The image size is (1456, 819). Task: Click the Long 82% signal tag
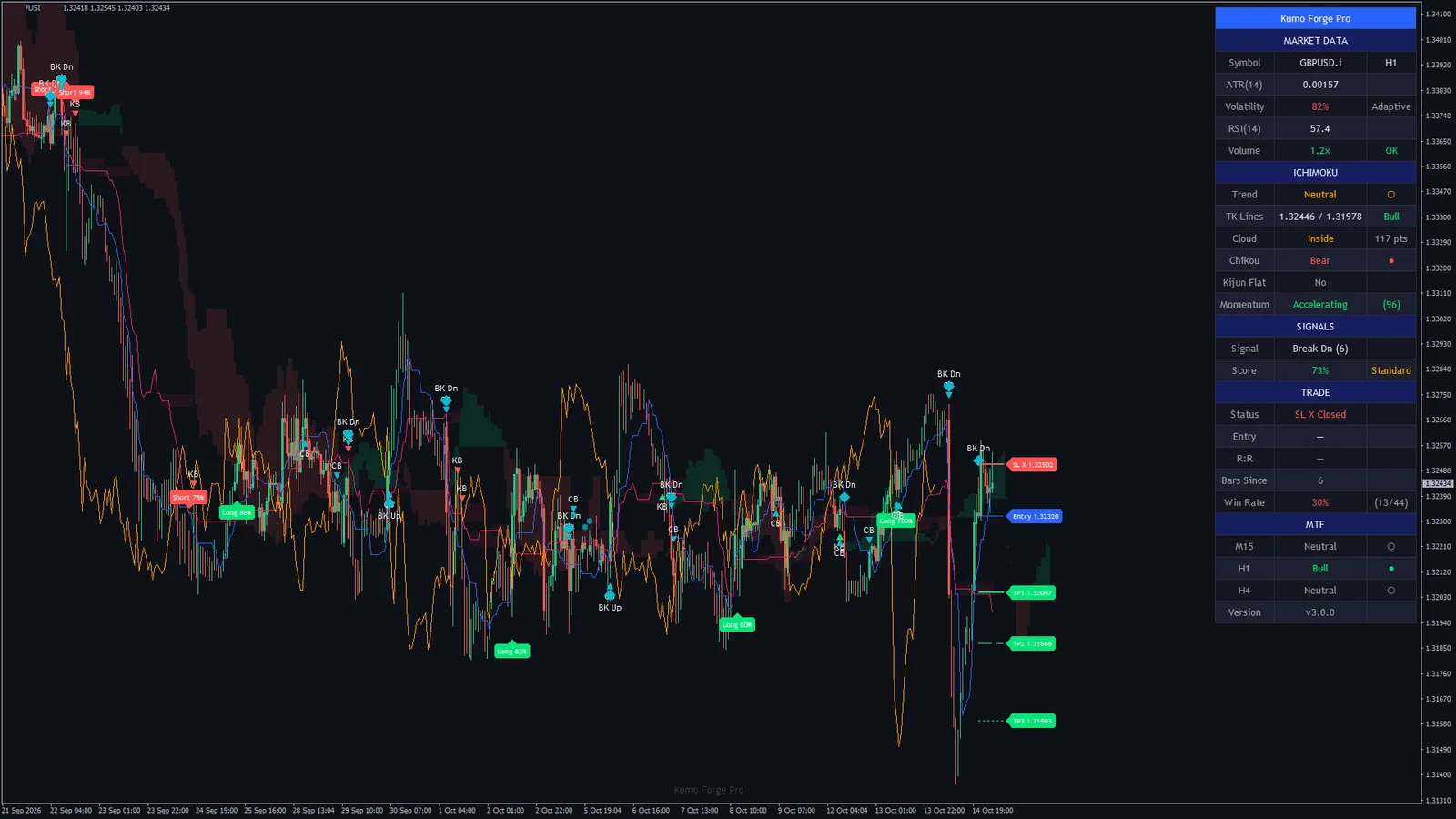point(511,652)
